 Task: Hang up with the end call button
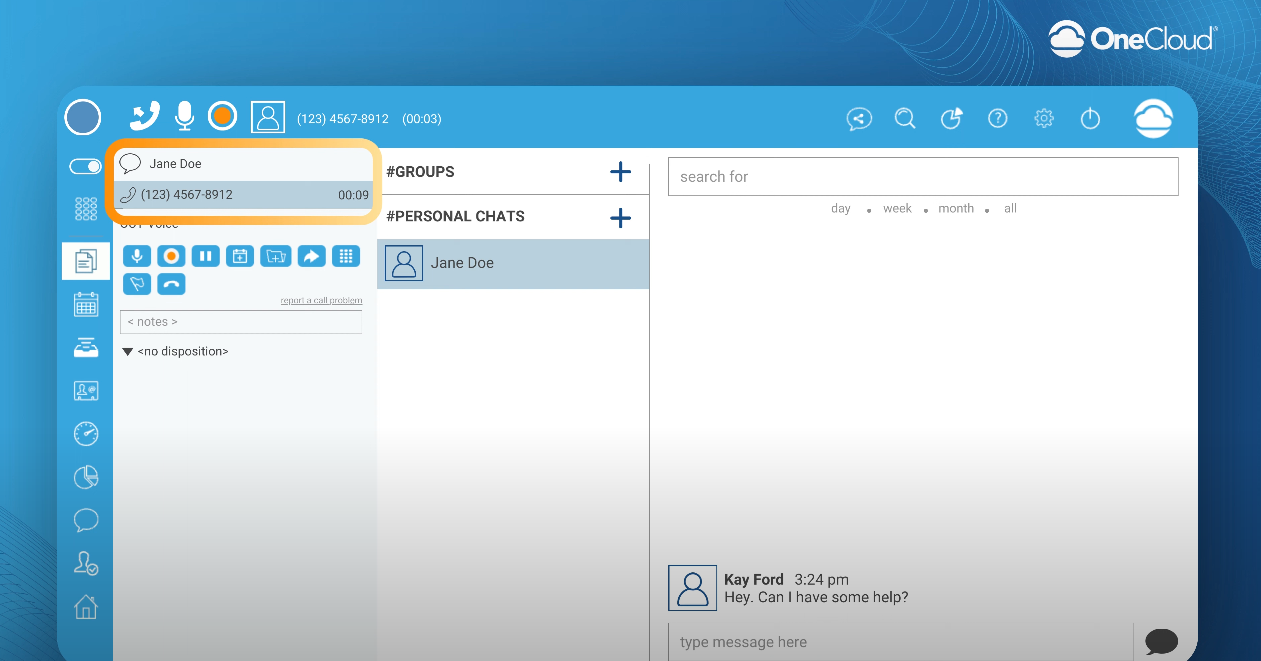coord(171,284)
